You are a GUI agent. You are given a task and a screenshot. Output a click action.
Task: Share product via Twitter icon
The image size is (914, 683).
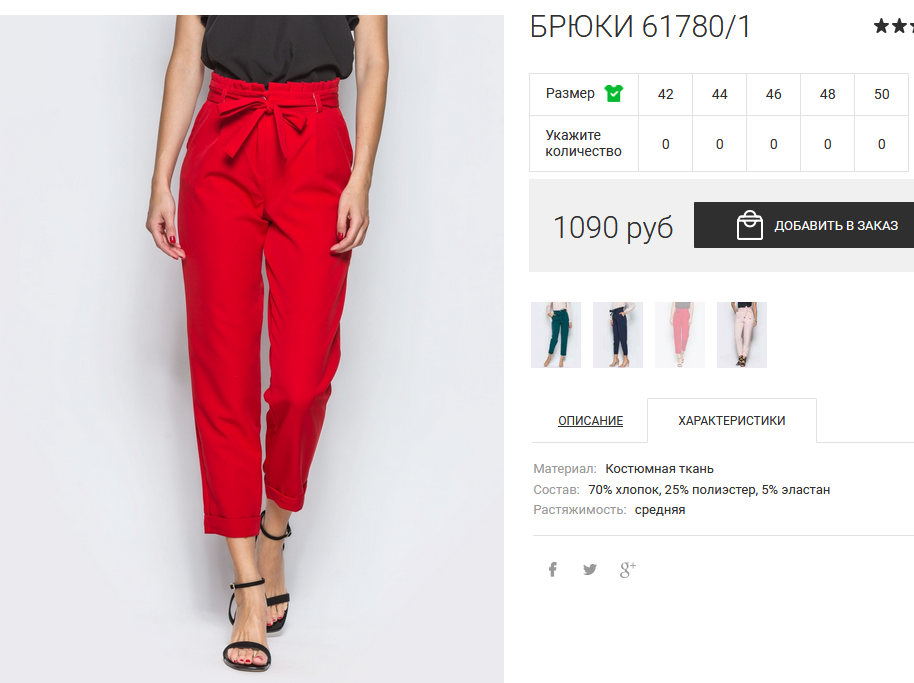[x=590, y=569]
